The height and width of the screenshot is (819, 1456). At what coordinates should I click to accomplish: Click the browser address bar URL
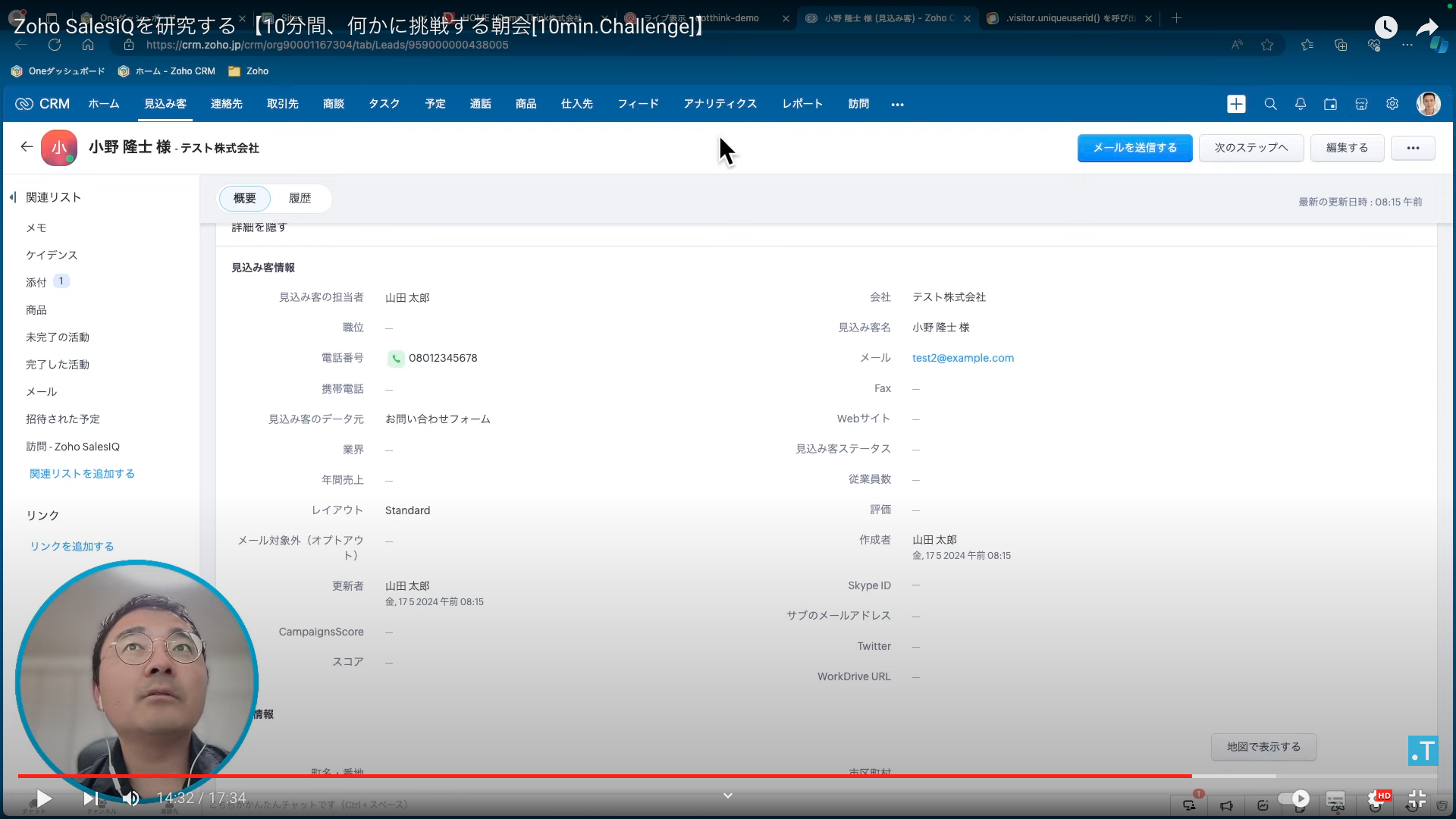(328, 45)
